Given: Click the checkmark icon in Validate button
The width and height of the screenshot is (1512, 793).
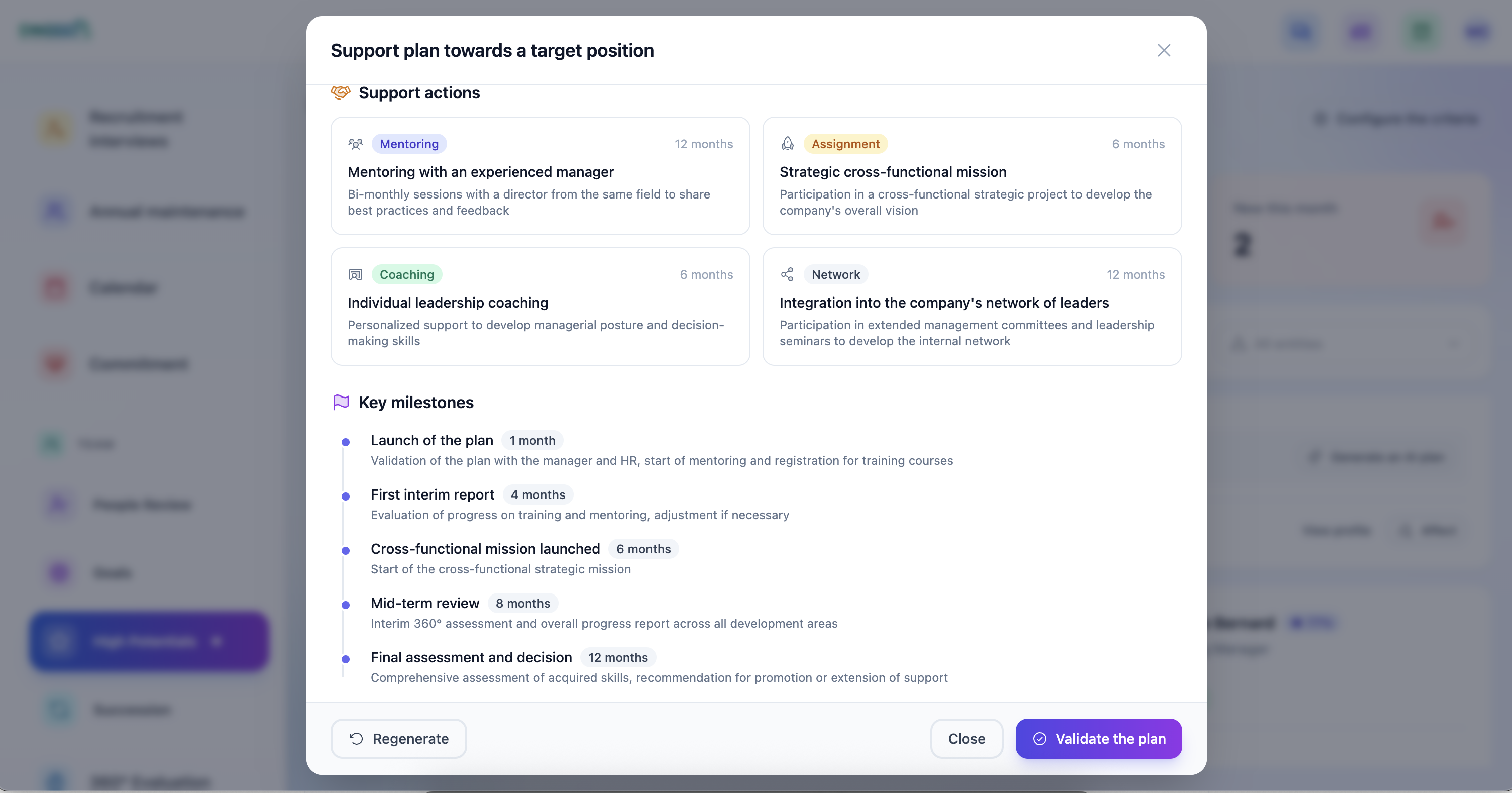Looking at the screenshot, I should (1039, 738).
